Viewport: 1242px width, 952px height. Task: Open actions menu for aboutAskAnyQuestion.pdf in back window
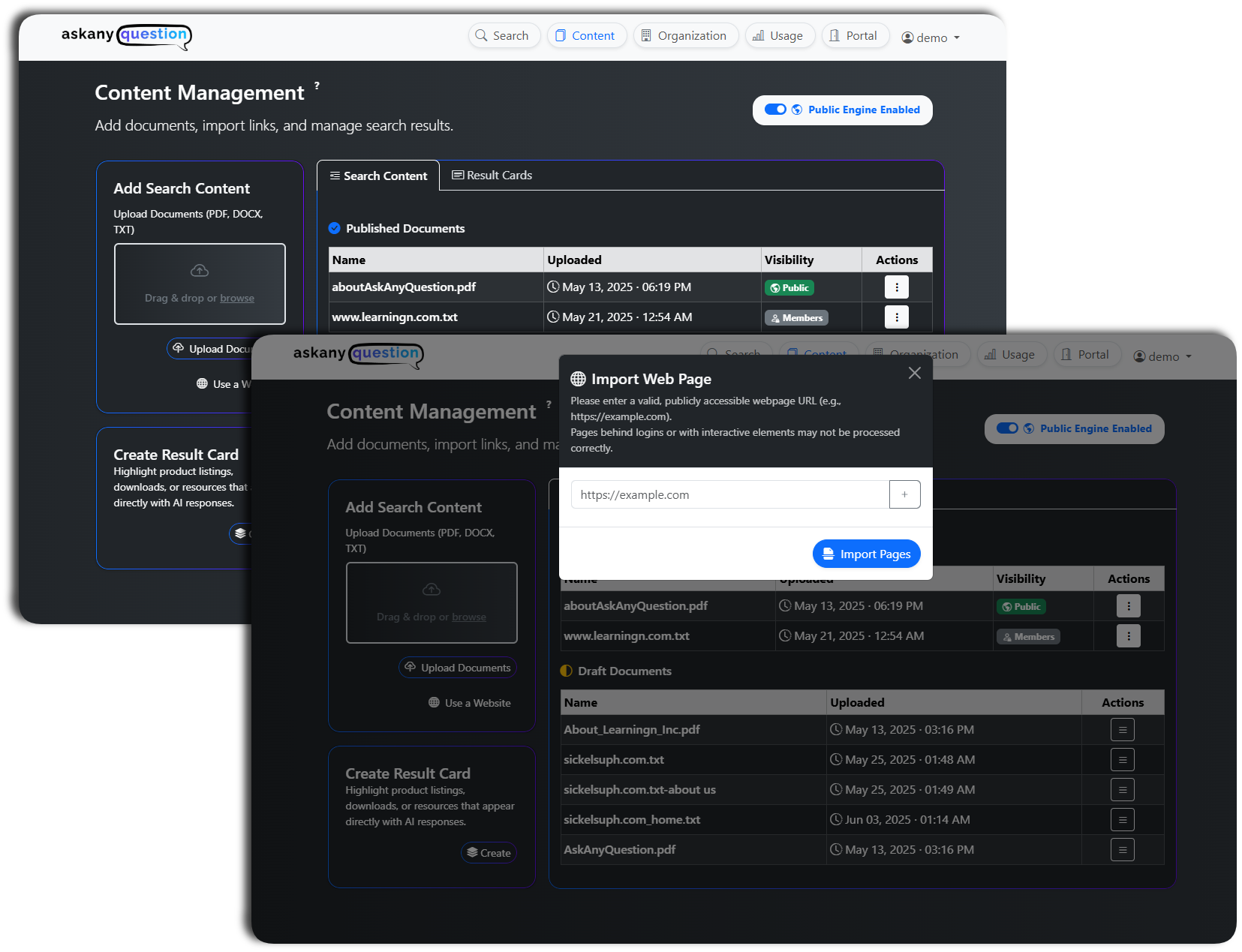897,287
